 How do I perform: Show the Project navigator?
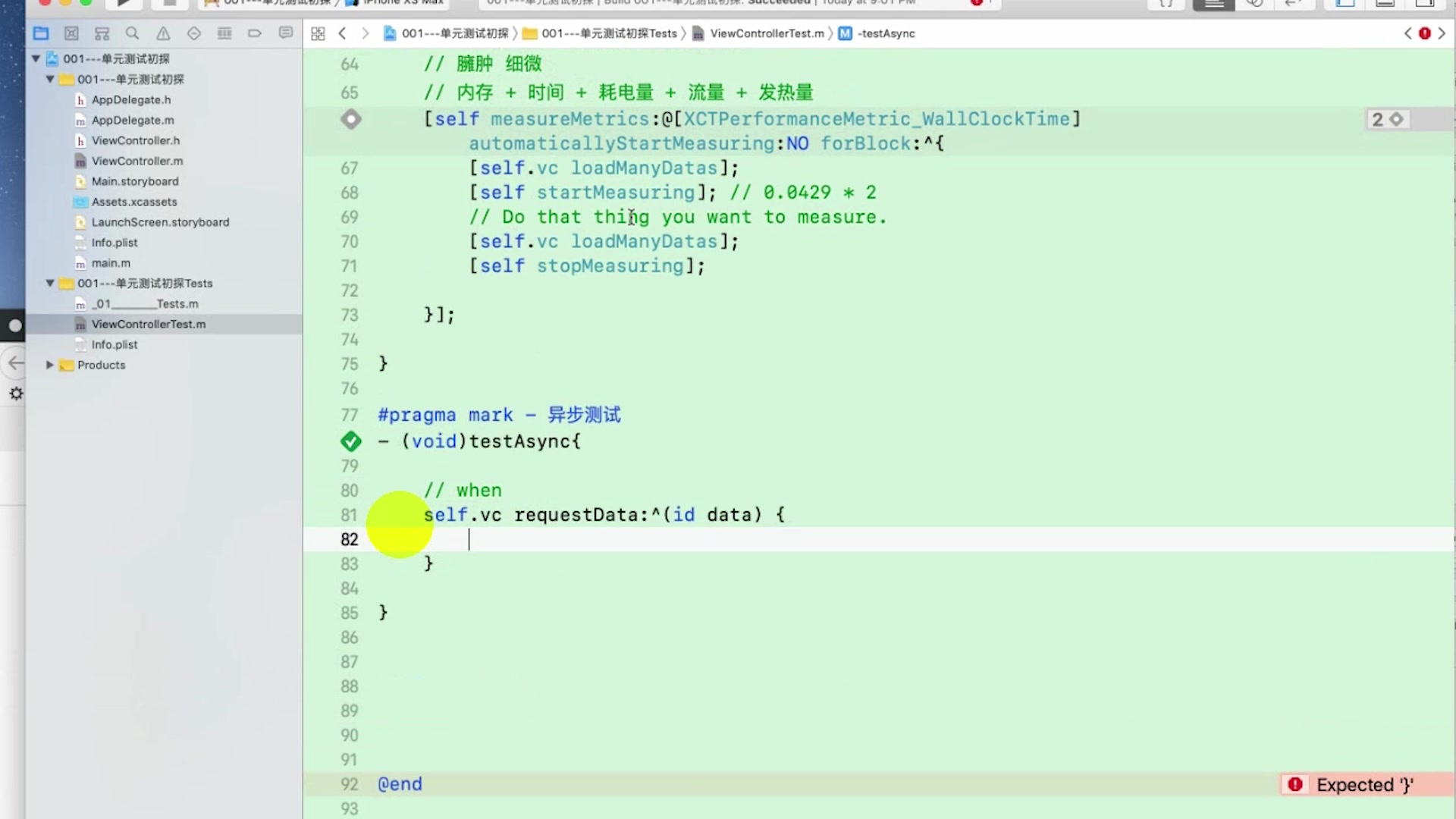[x=41, y=33]
